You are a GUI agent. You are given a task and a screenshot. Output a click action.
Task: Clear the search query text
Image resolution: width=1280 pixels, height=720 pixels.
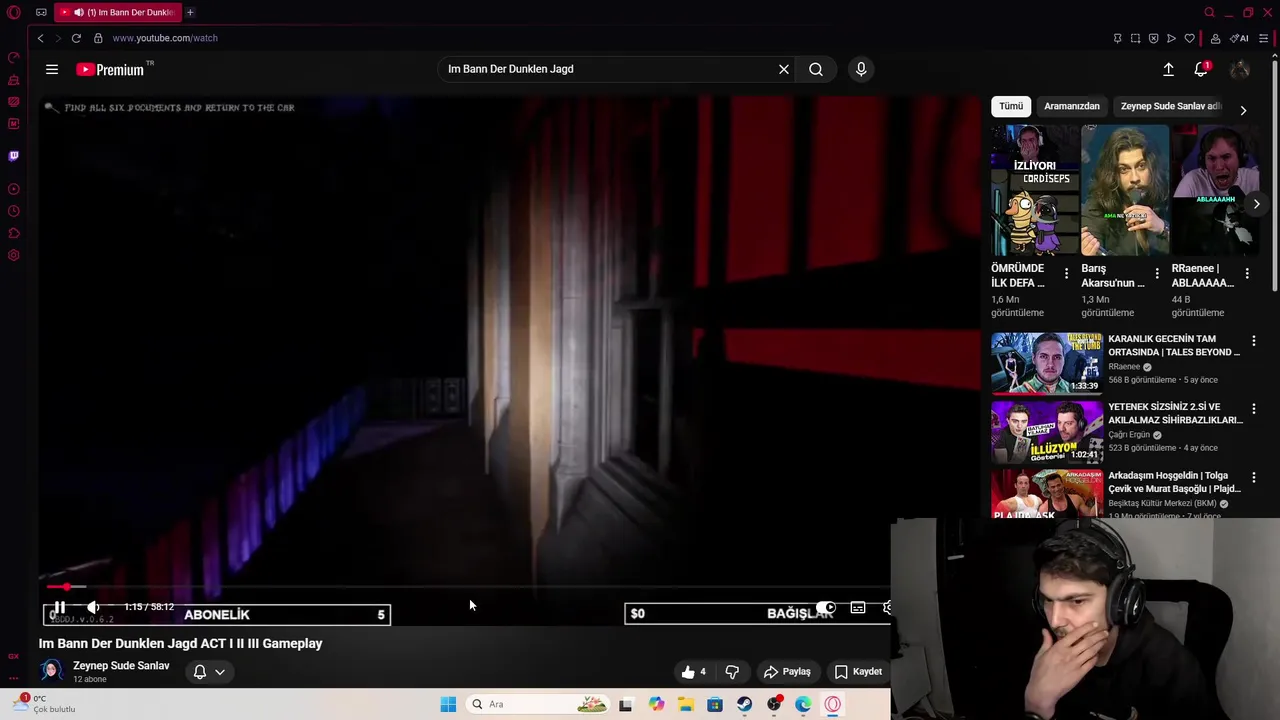784,69
